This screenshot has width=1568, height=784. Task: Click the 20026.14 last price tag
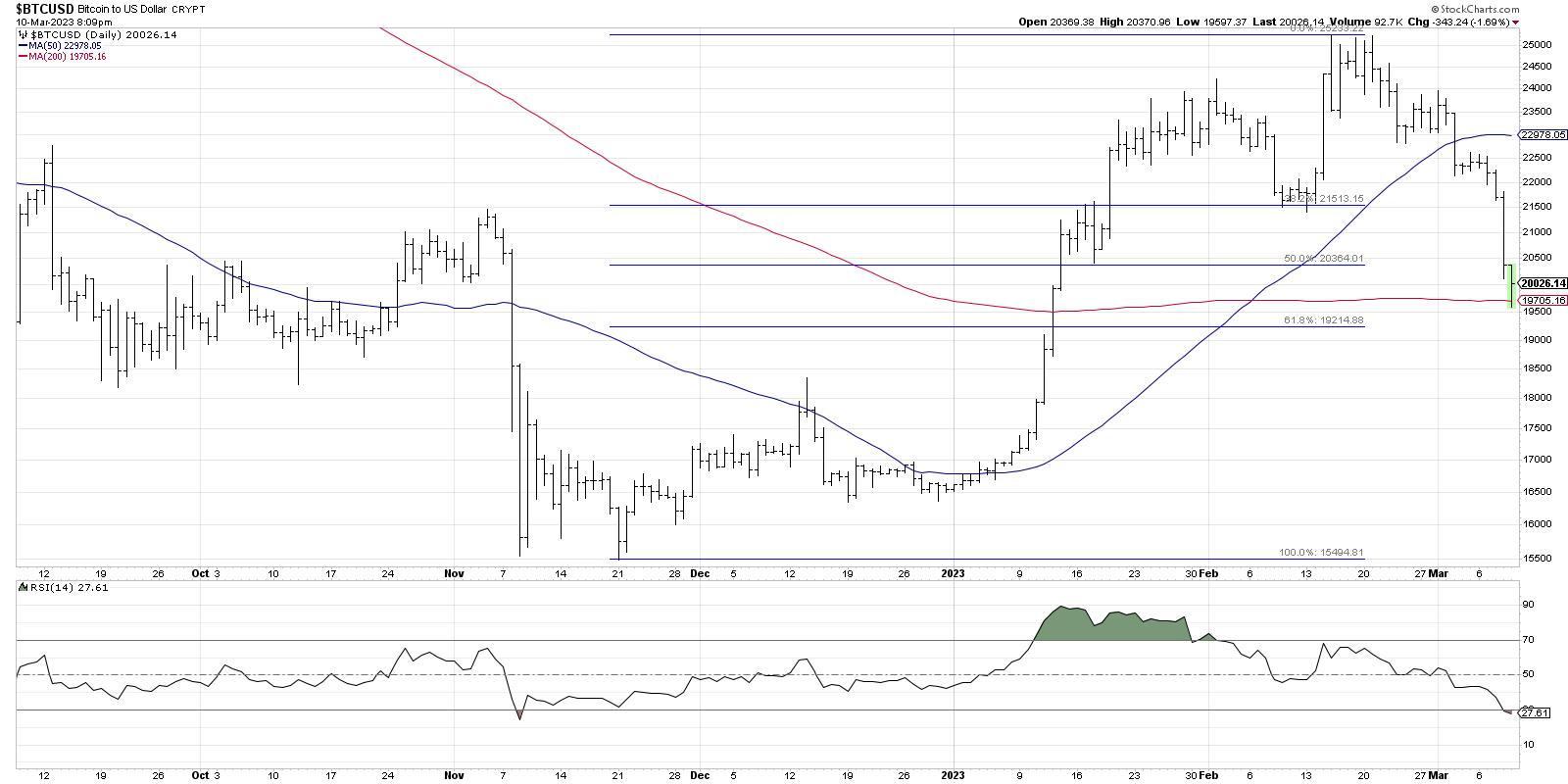click(x=1541, y=284)
